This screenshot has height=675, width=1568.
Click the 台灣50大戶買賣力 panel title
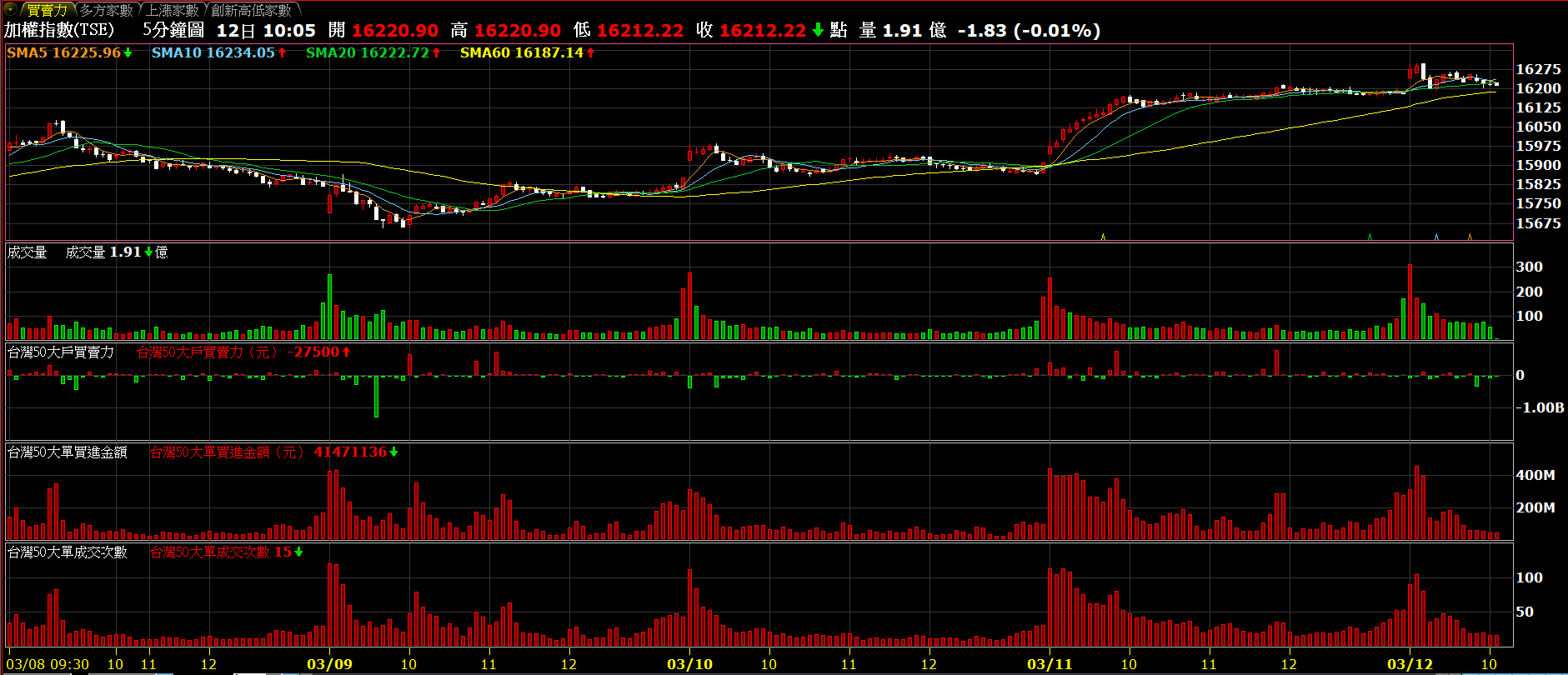[61, 352]
